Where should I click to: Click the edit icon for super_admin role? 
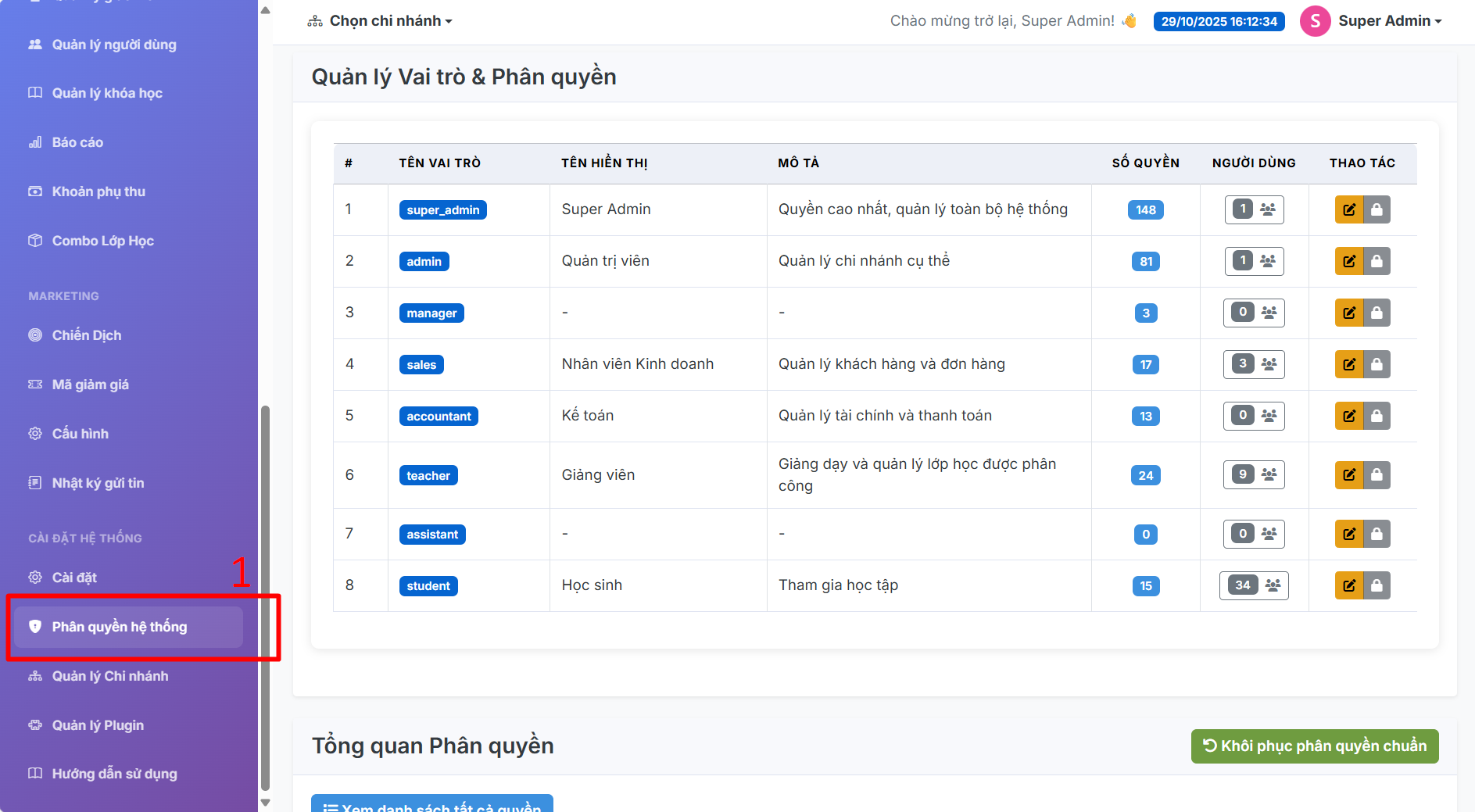click(x=1348, y=209)
